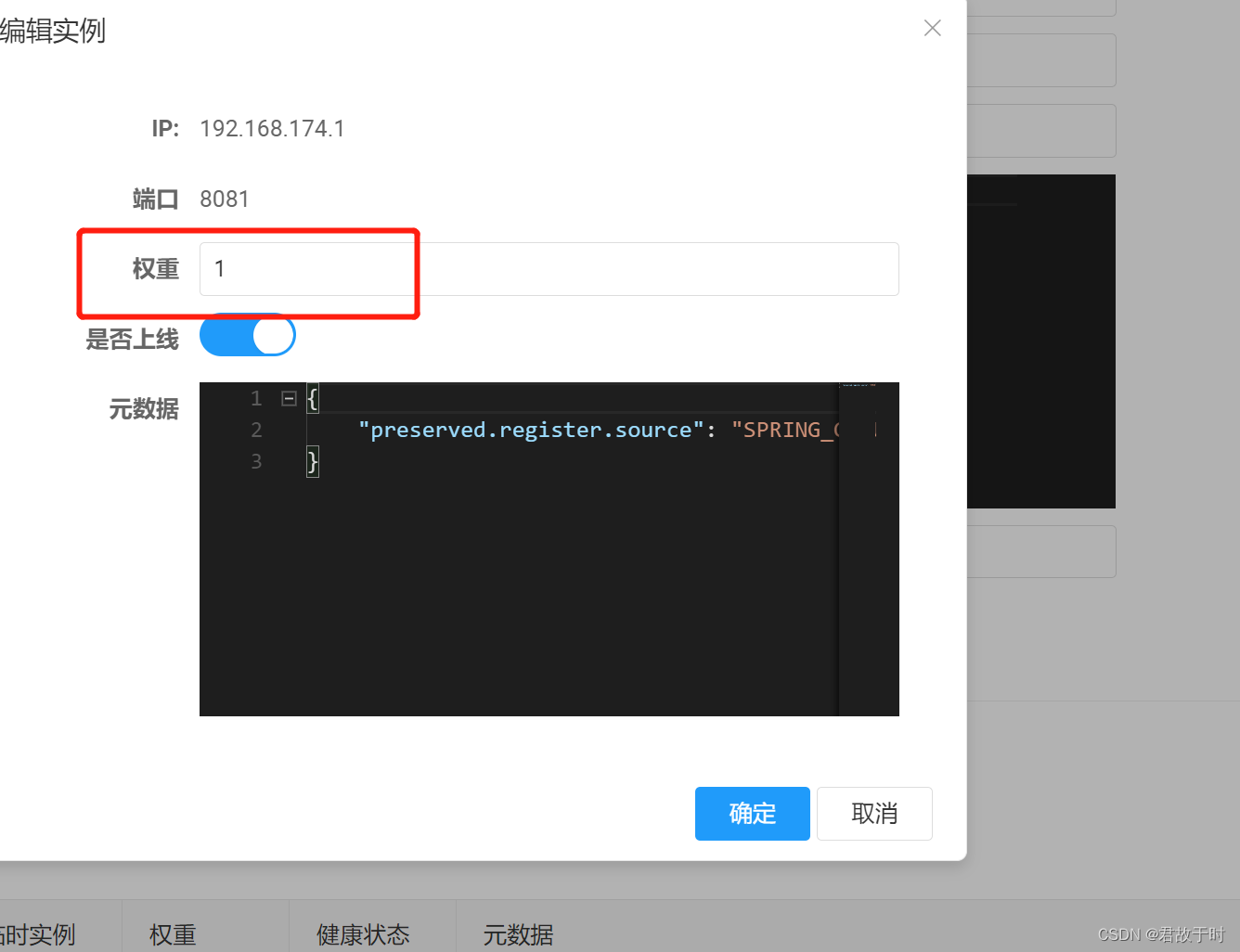
Task: Click the 元数据 column header in background table
Action: point(518,934)
